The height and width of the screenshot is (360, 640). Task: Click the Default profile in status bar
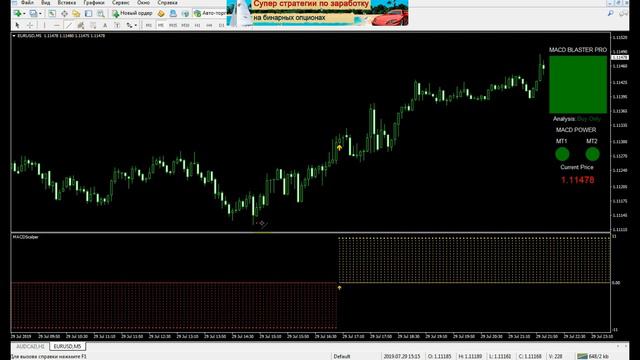tap(342, 356)
